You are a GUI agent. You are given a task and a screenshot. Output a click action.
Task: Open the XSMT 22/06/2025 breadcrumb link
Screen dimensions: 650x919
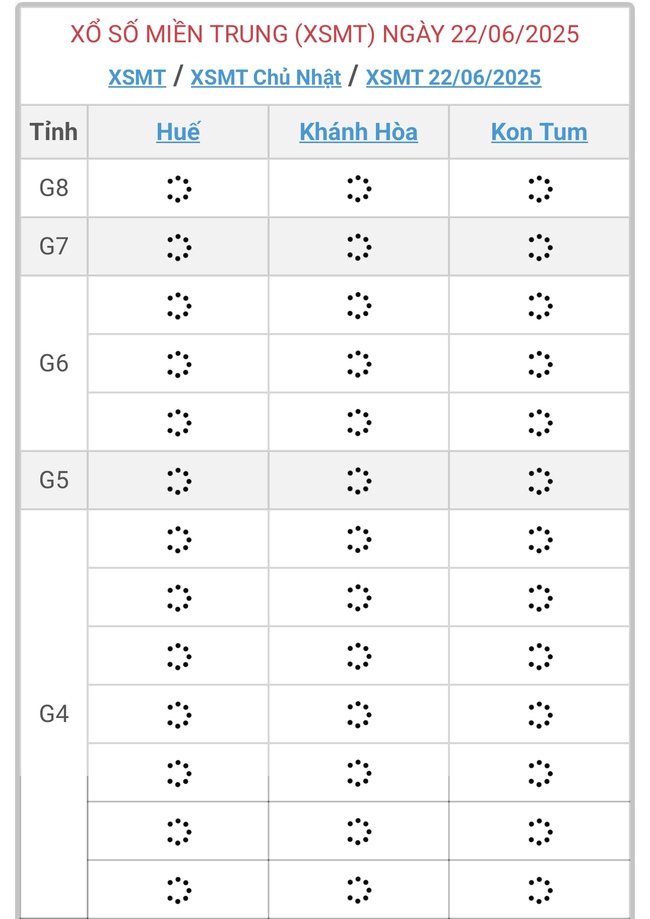tap(453, 77)
